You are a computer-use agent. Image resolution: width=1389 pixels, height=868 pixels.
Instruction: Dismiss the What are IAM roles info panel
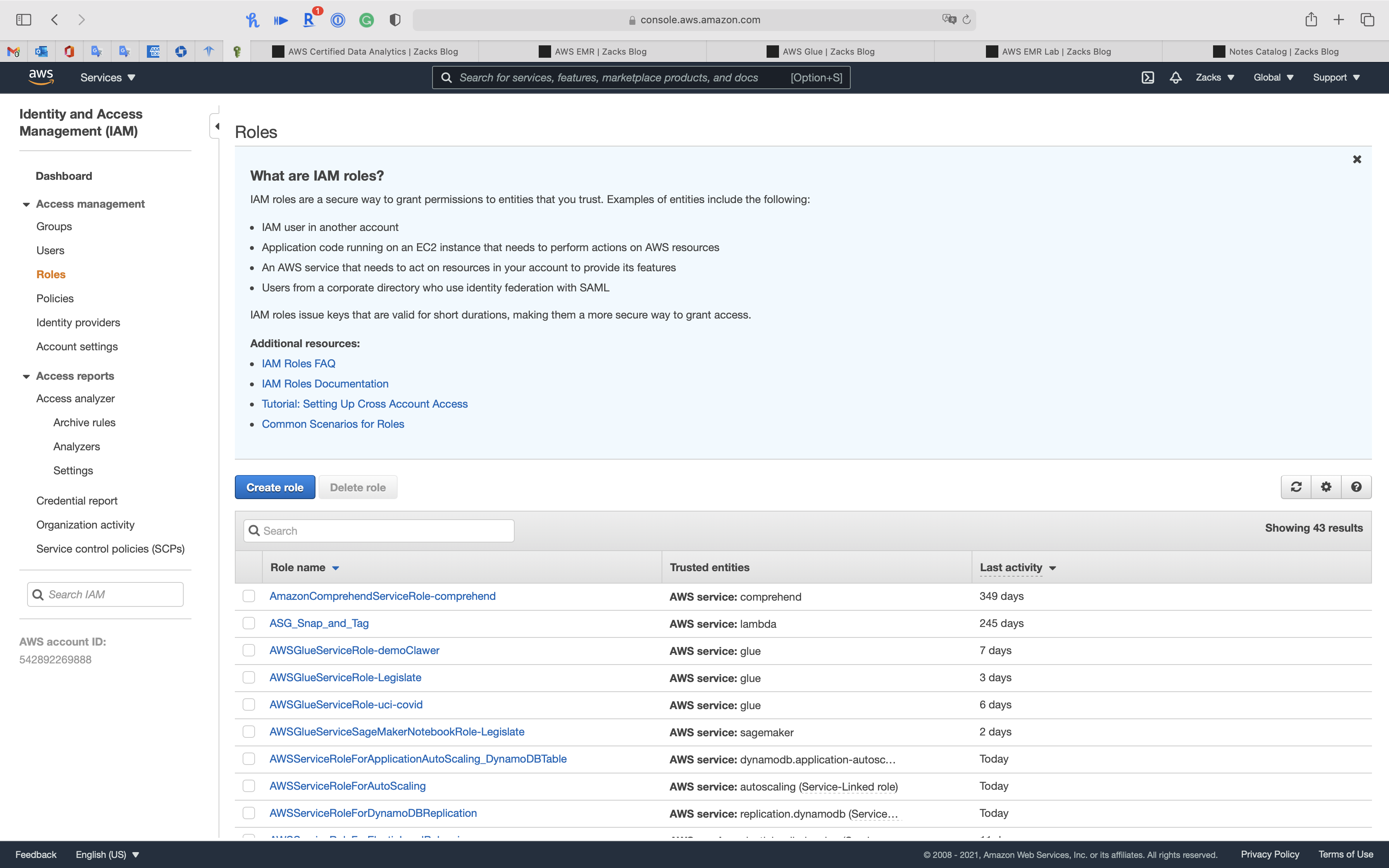coord(1357,159)
